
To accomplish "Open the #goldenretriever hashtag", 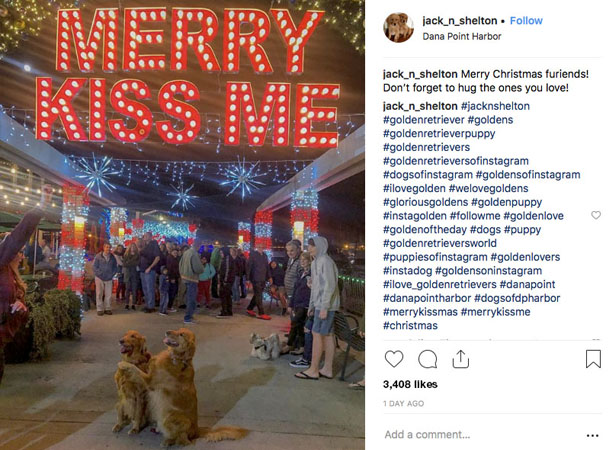I will click(x=424, y=120).
